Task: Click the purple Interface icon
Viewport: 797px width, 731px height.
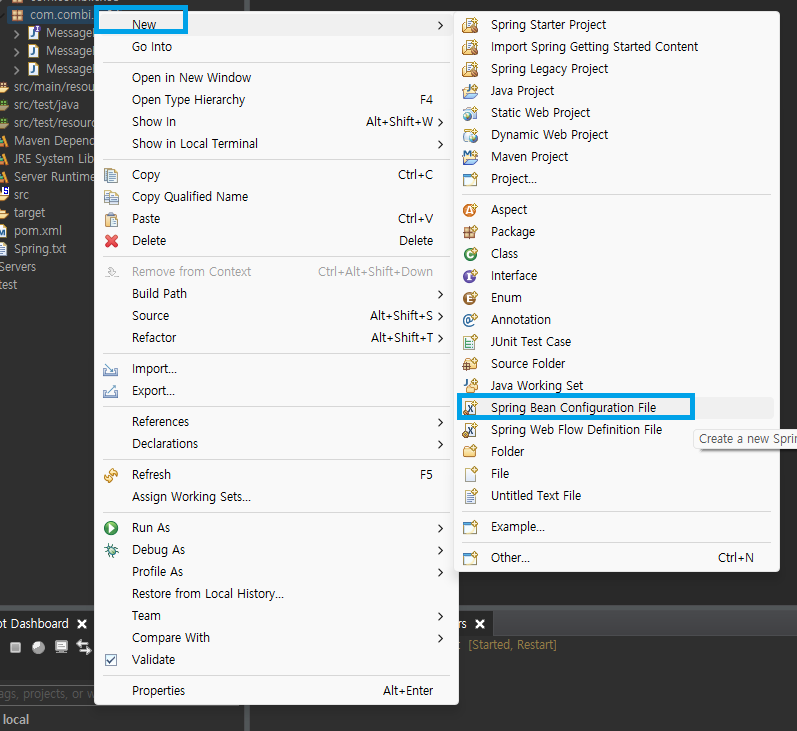Action: pyautogui.click(x=470, y=276)
